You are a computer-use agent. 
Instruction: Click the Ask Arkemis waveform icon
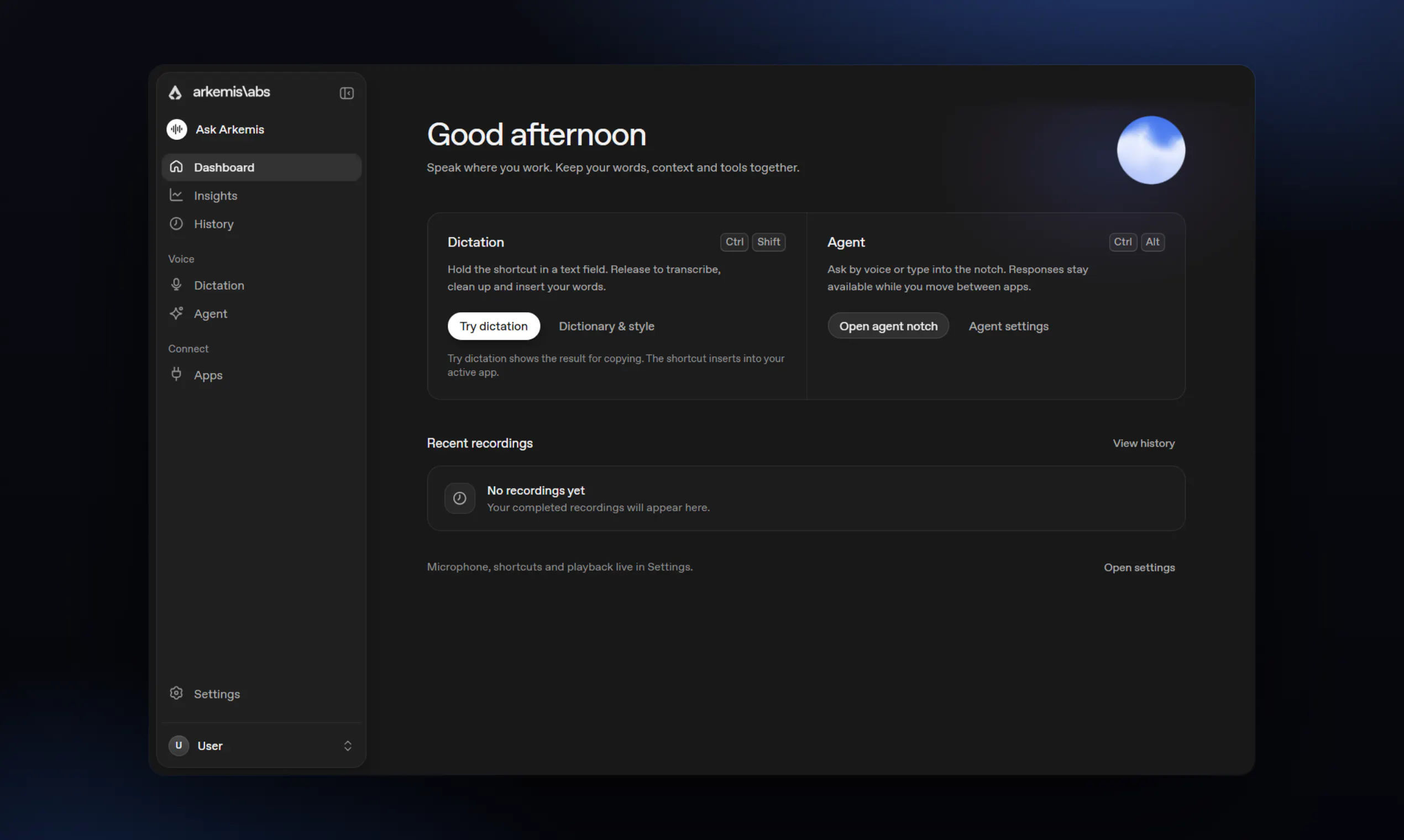click(x=177, y=129)
